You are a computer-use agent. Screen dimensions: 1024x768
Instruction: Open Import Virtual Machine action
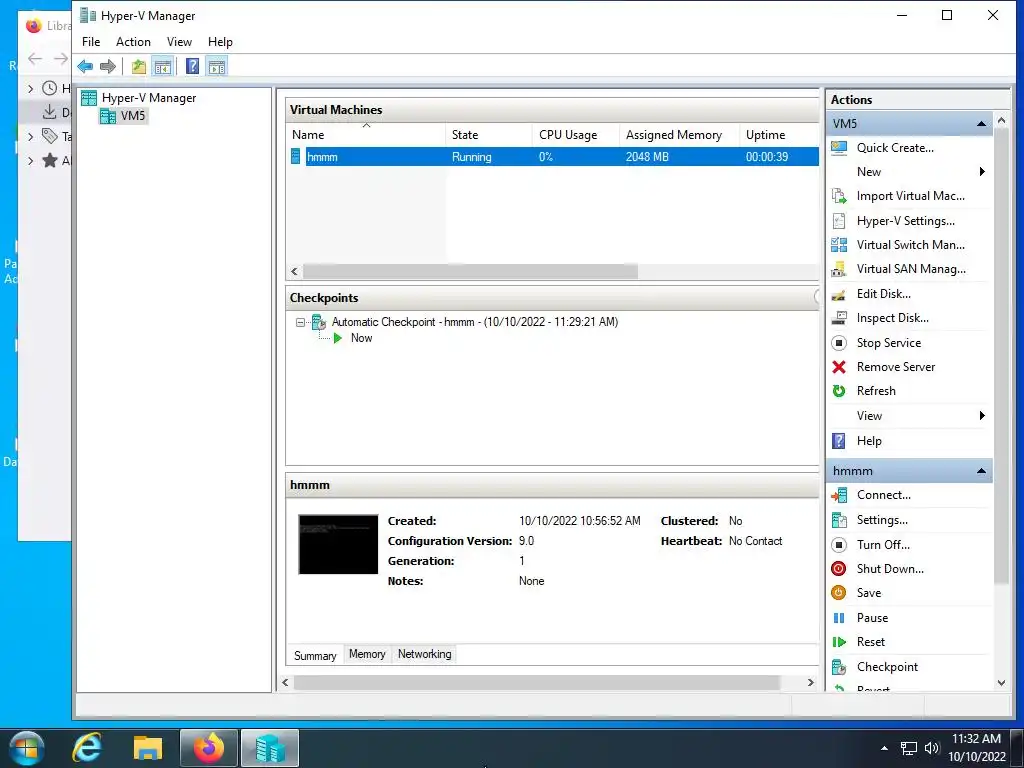pos(910,196)
